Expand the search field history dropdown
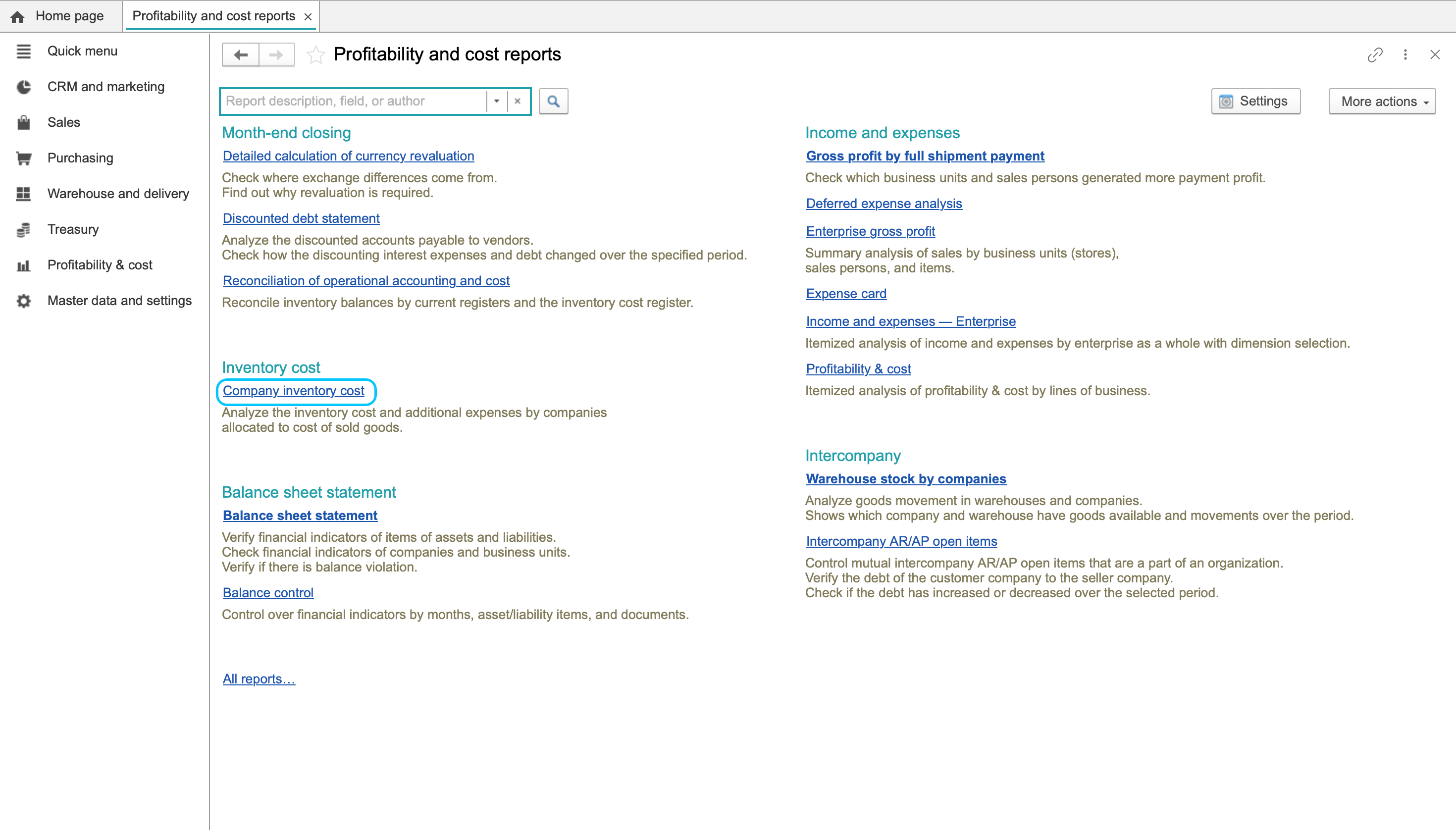Image resolution: width=1456 pixels, height=830 pixels. click(x=497, y=101)
